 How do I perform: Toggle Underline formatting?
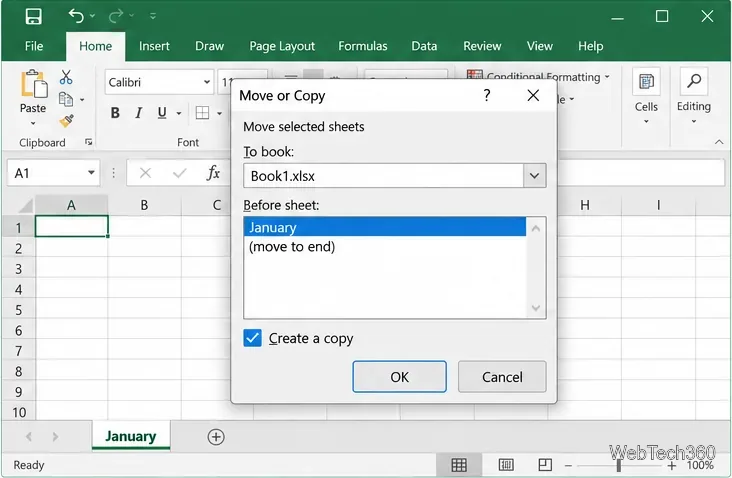point(162,112)
